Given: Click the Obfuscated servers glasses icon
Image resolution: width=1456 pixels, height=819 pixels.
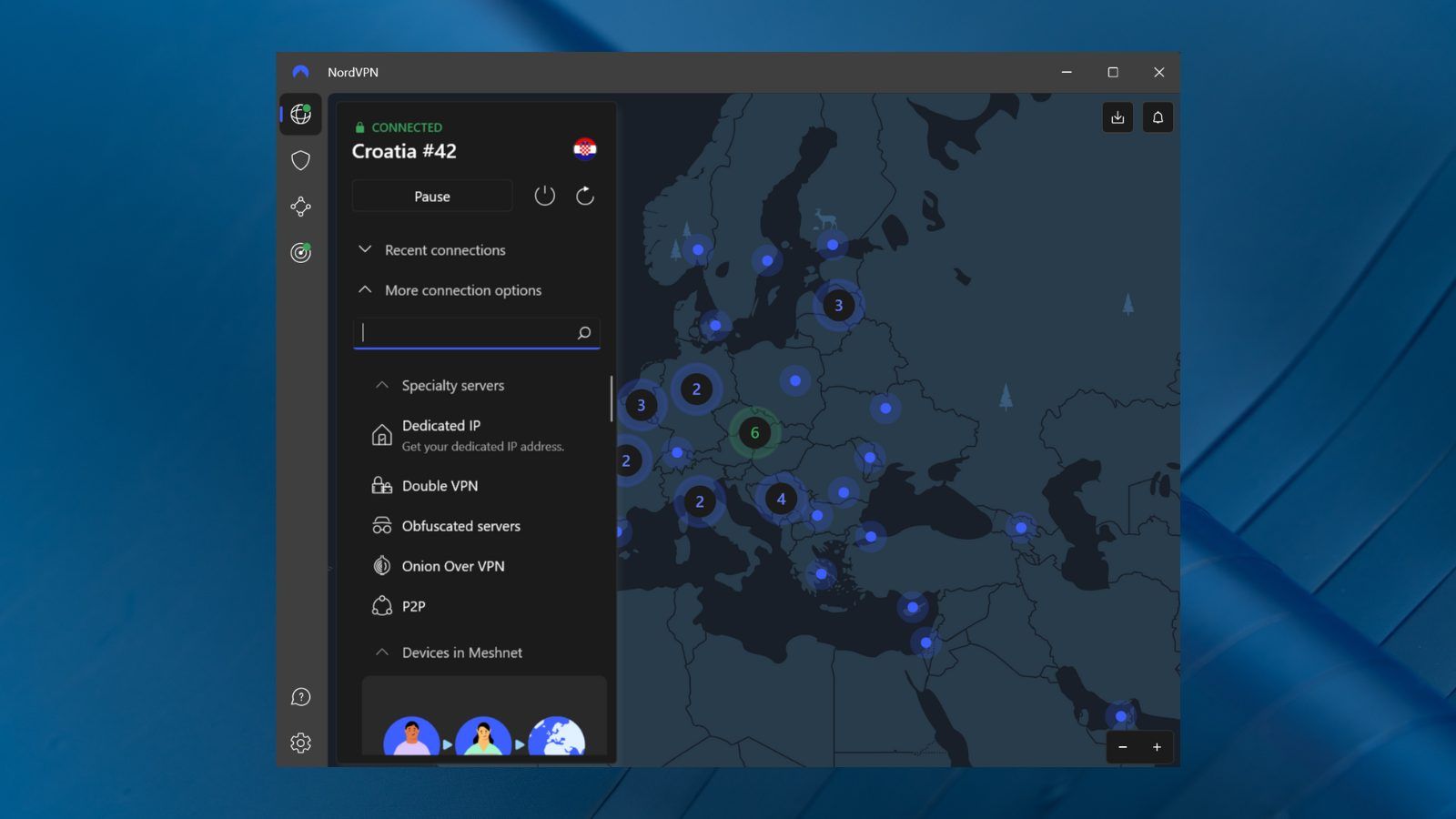Looking at the screenshot, I should pos(382,526).
